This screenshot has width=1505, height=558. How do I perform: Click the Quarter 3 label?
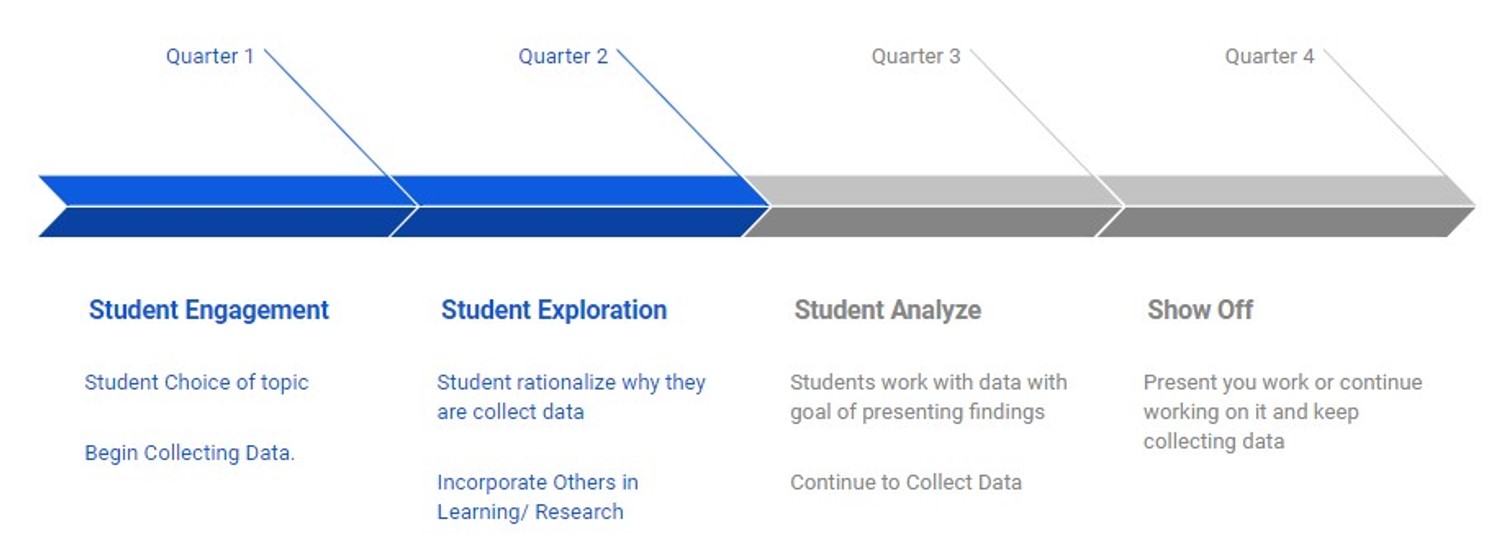(x=916, y=56)
